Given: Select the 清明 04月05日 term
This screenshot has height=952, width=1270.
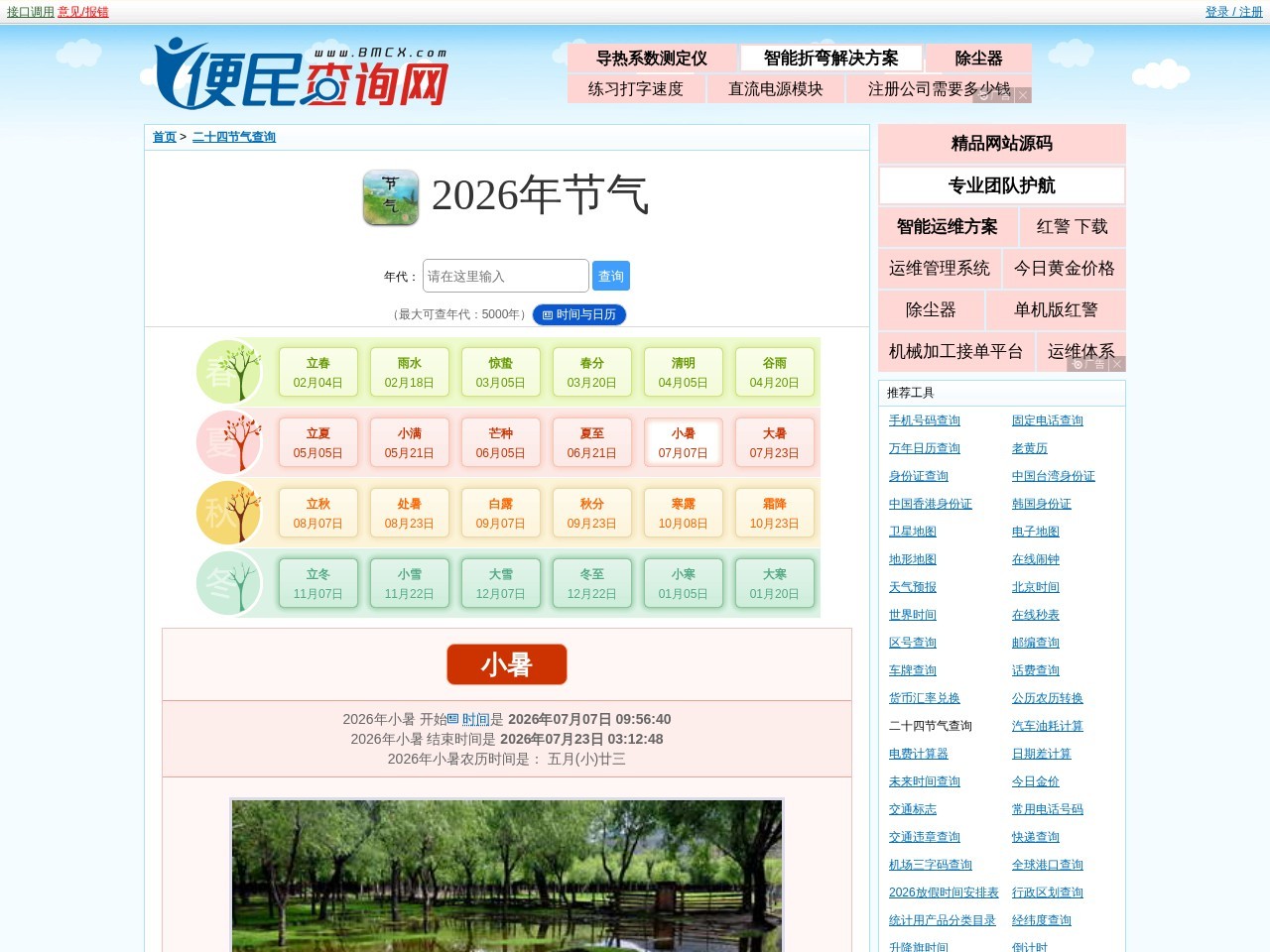Looking at the screenshot, I should [684, 372].
